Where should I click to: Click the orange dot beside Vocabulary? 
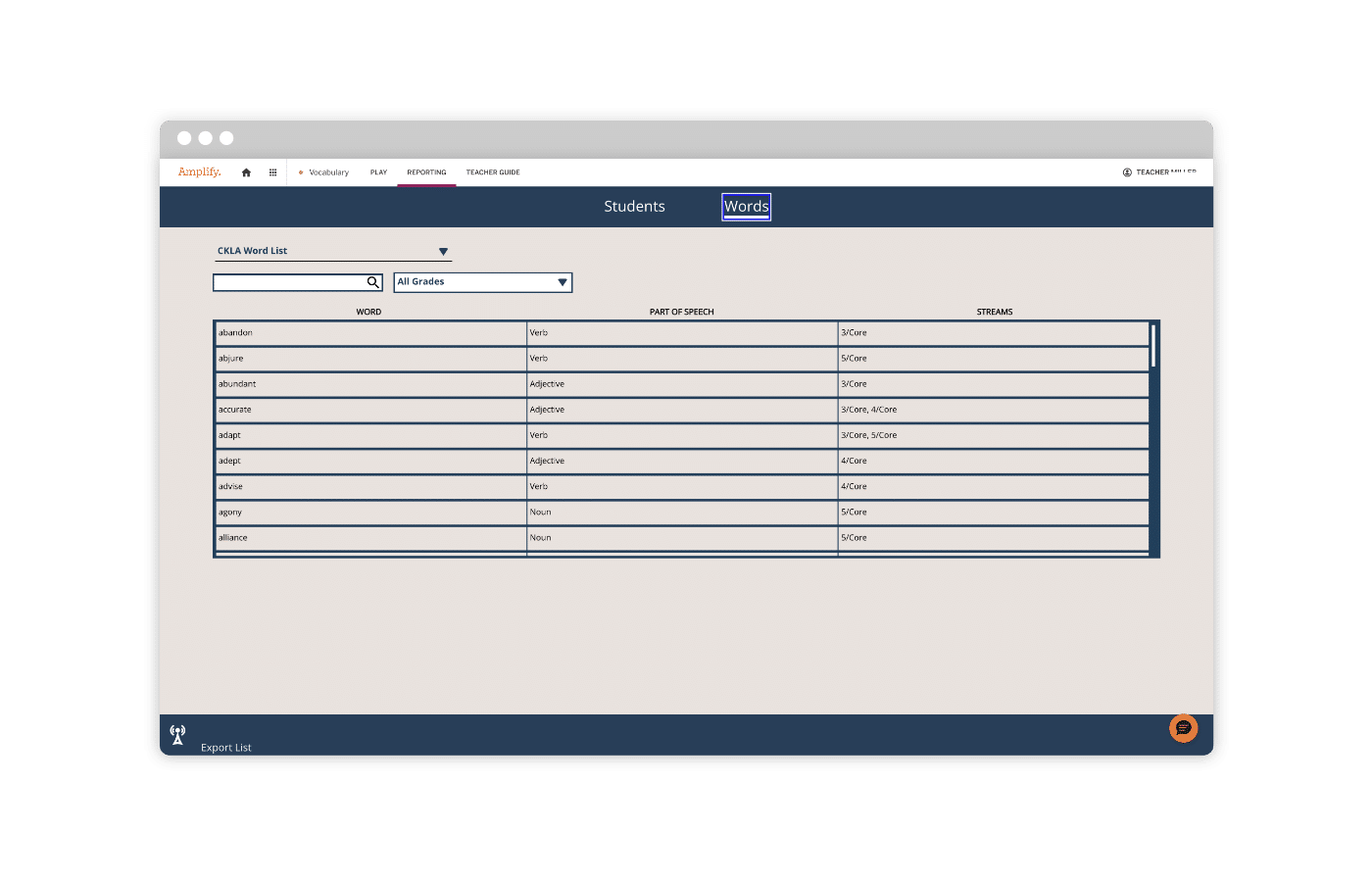click(x=301, y=172)
